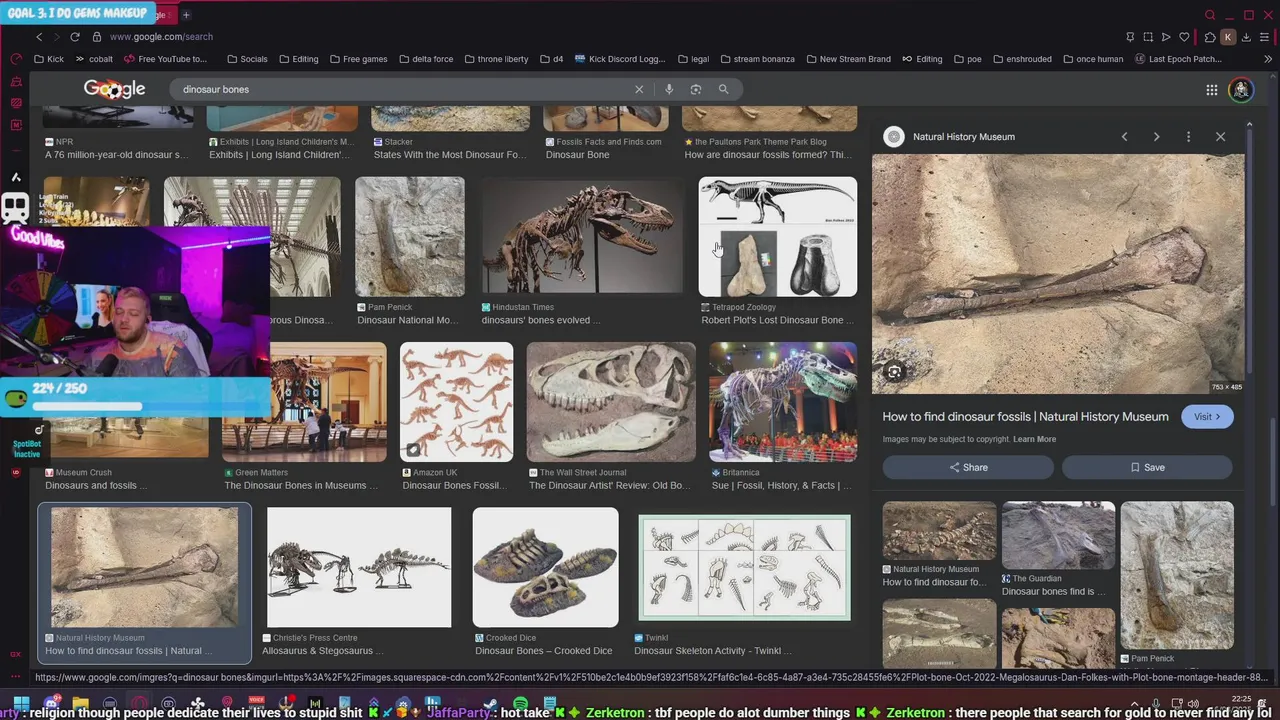The height and width of the screenshot is (720, 1280).
Task: Open Tetrapod Zoology Robert Plot's bone thumbnail
Action: click(778, 237)
